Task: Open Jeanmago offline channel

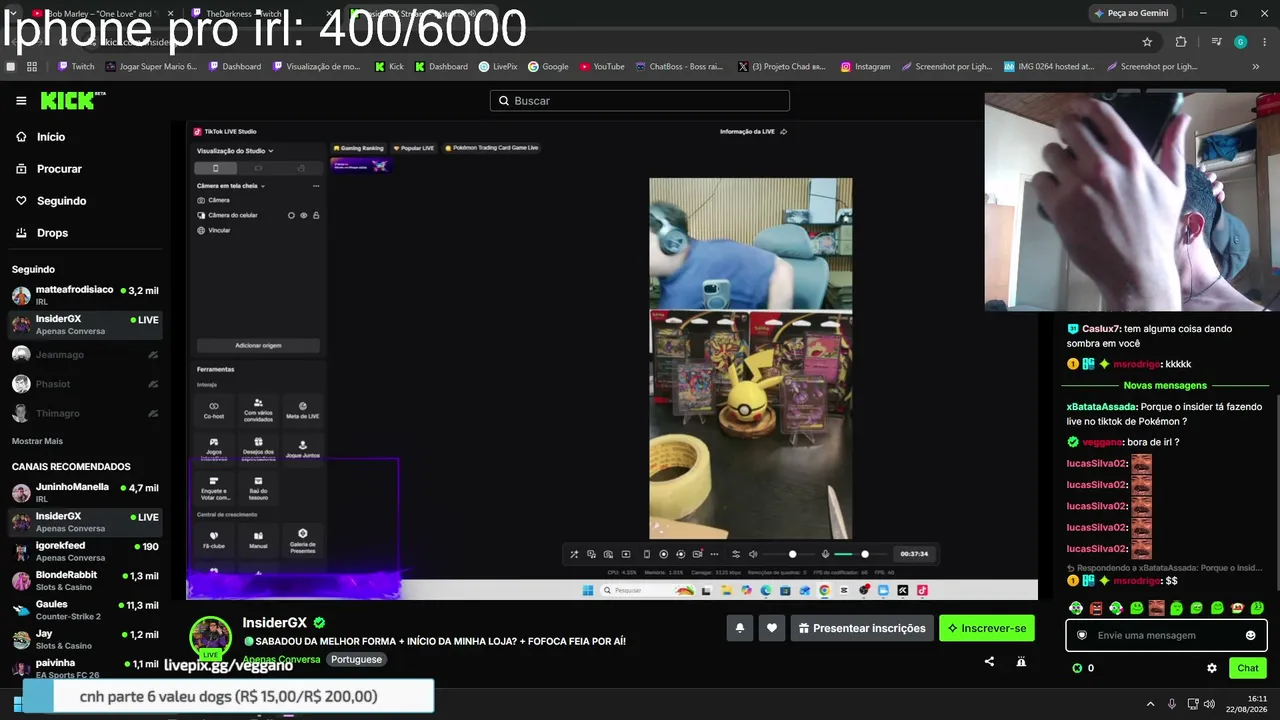Action: click(x=85, y=355)
